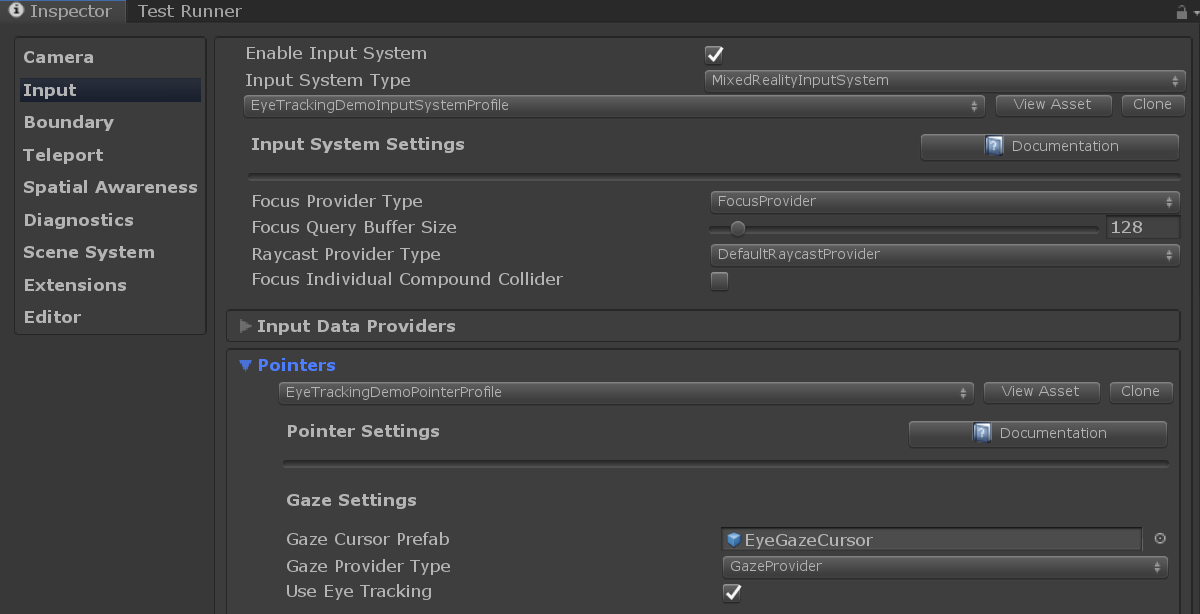Switch to the Test Runner tab
The height and width of the screenshot is (614, 1200).
(190, 12)
